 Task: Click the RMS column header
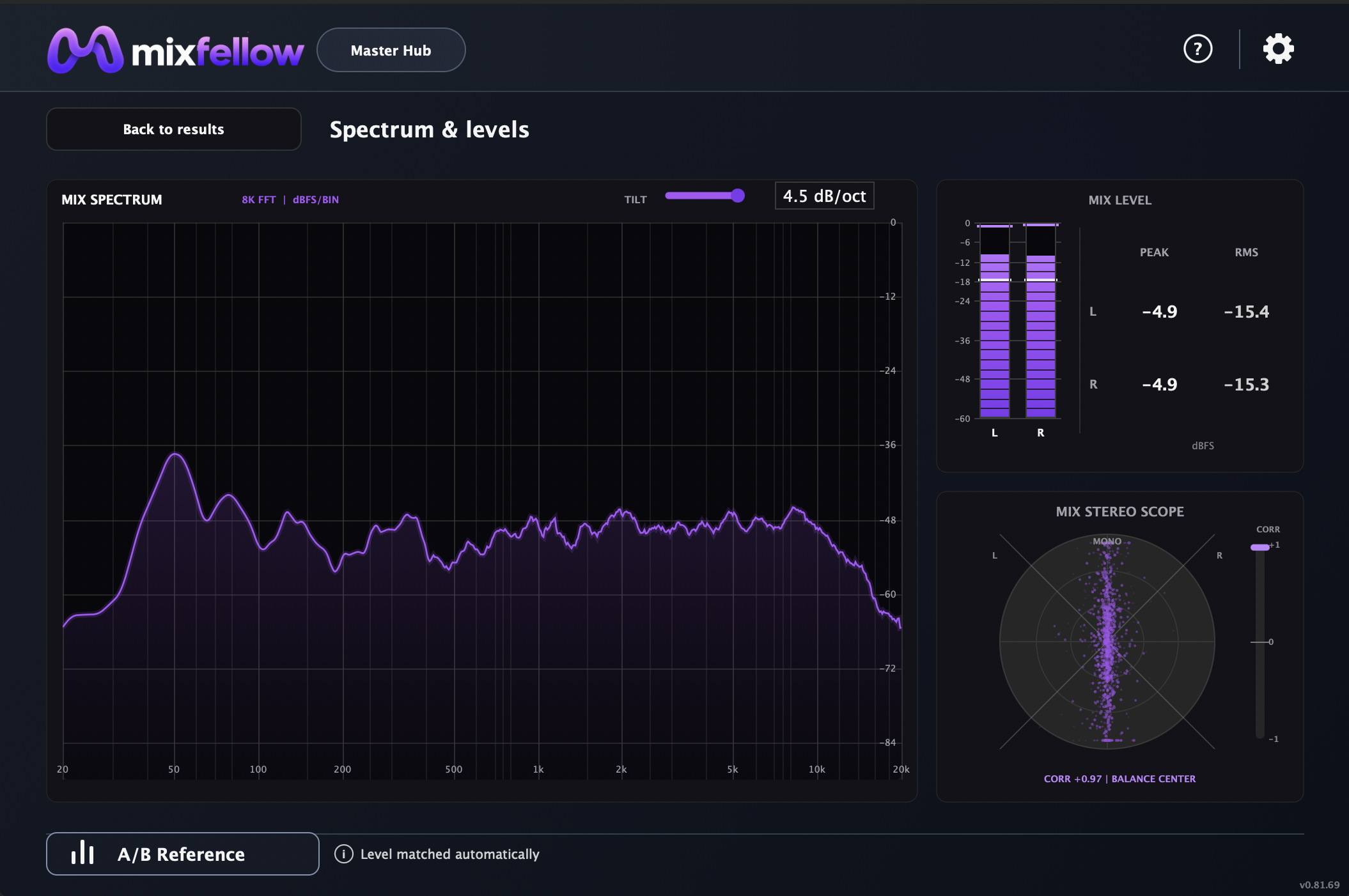[x=1247, y=252]
